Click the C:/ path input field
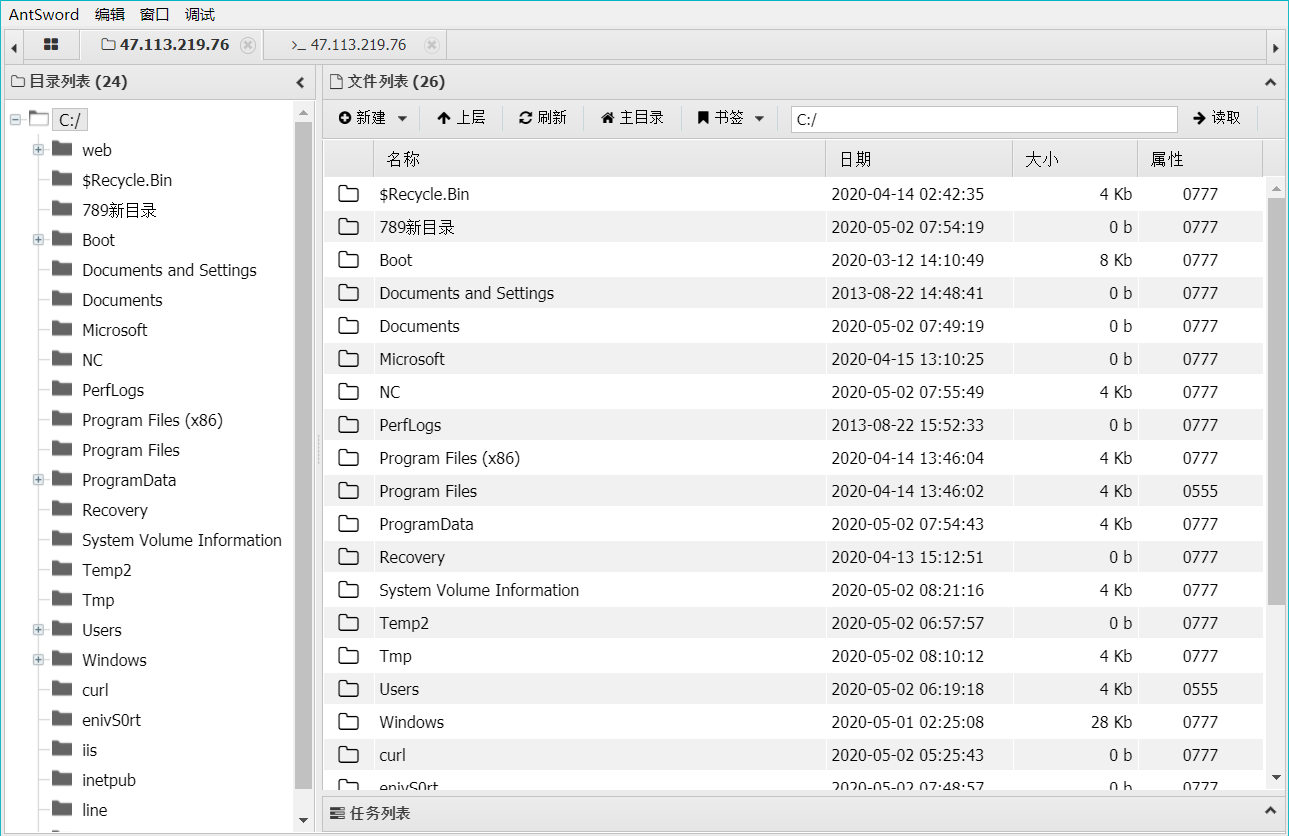1289x836 pixels. [984, 120]
